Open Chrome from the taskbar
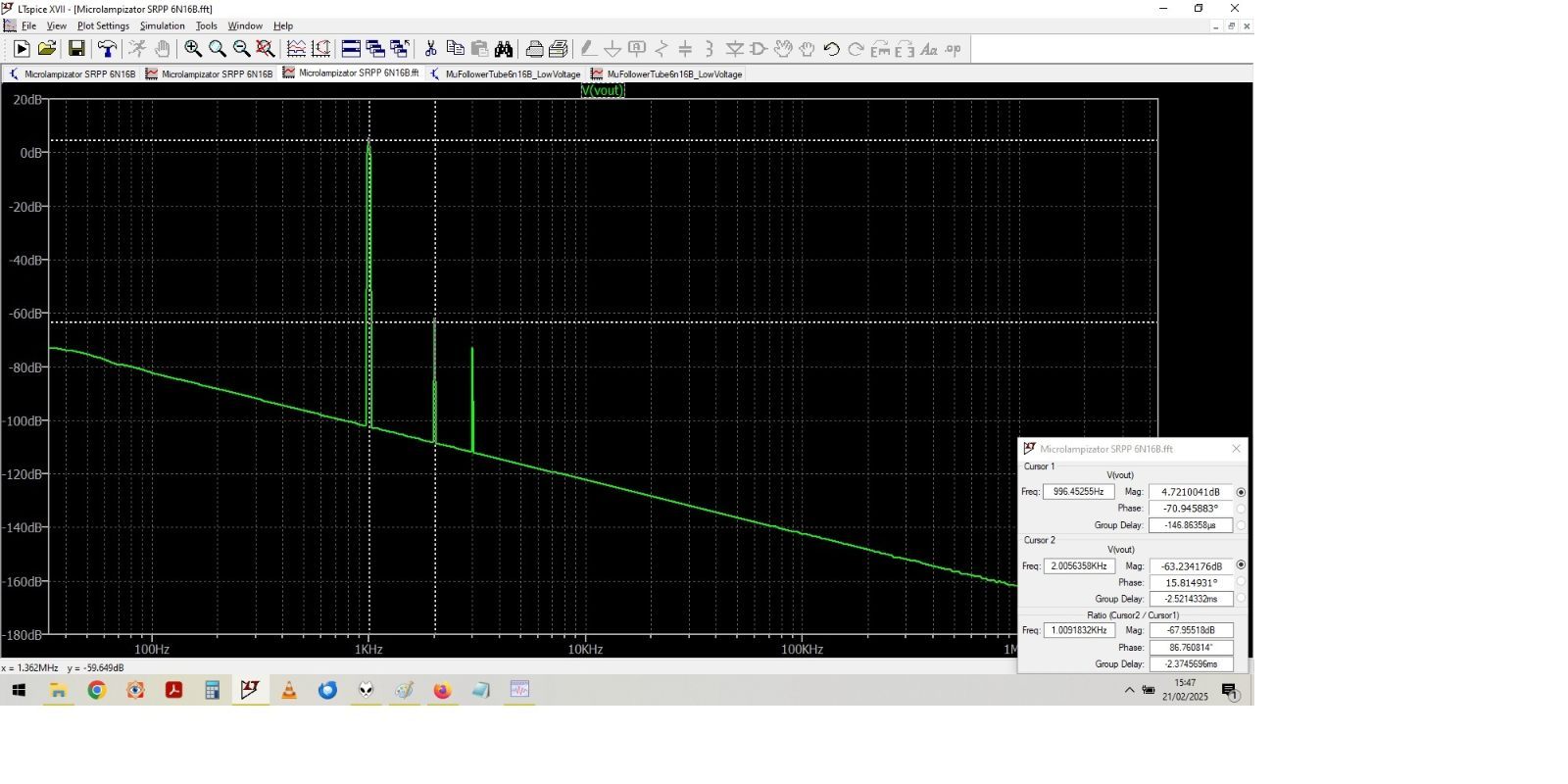The image size is (1568, 784). pos(96,691)
